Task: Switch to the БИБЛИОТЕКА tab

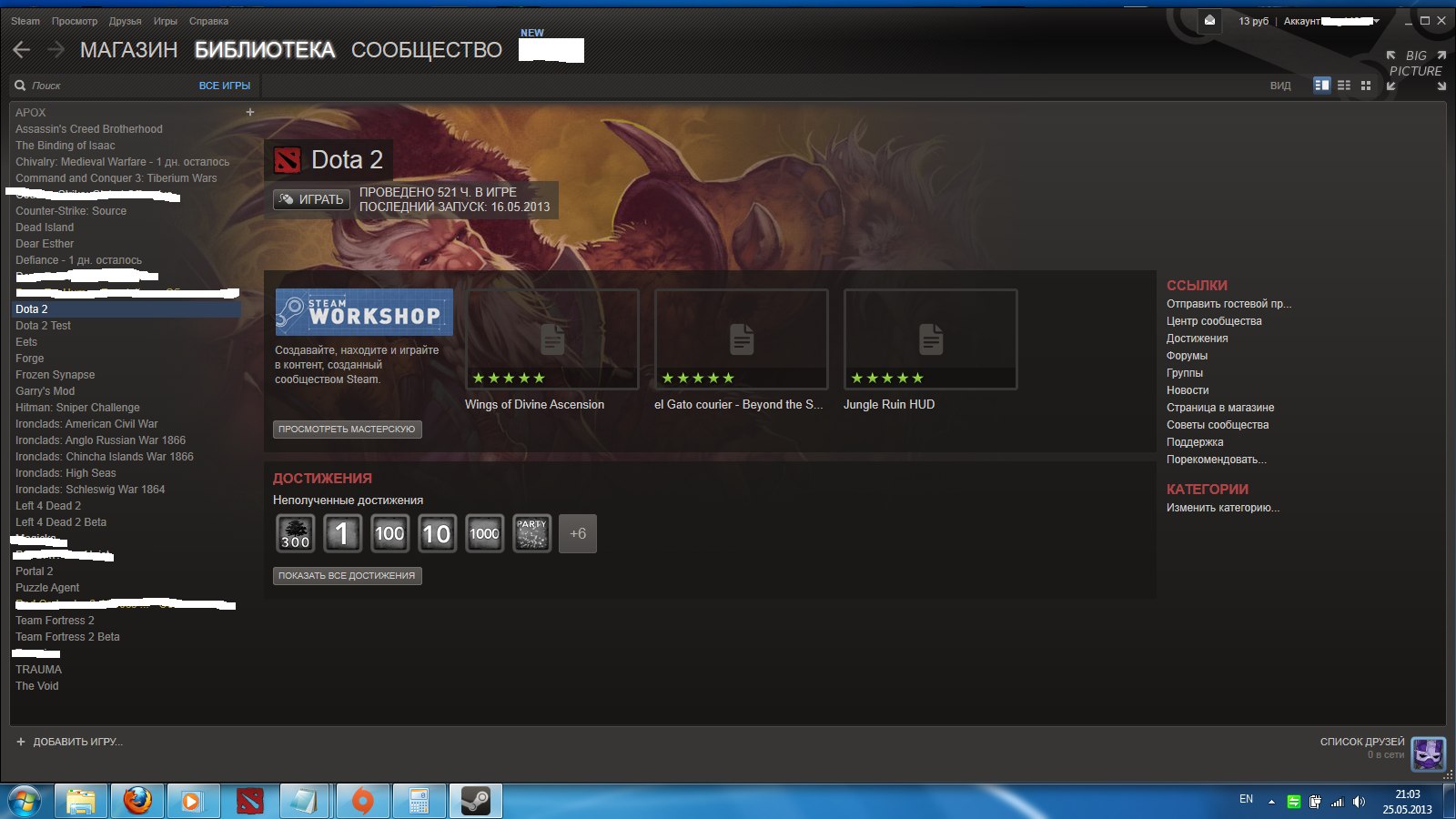Action: coord(265,50)
